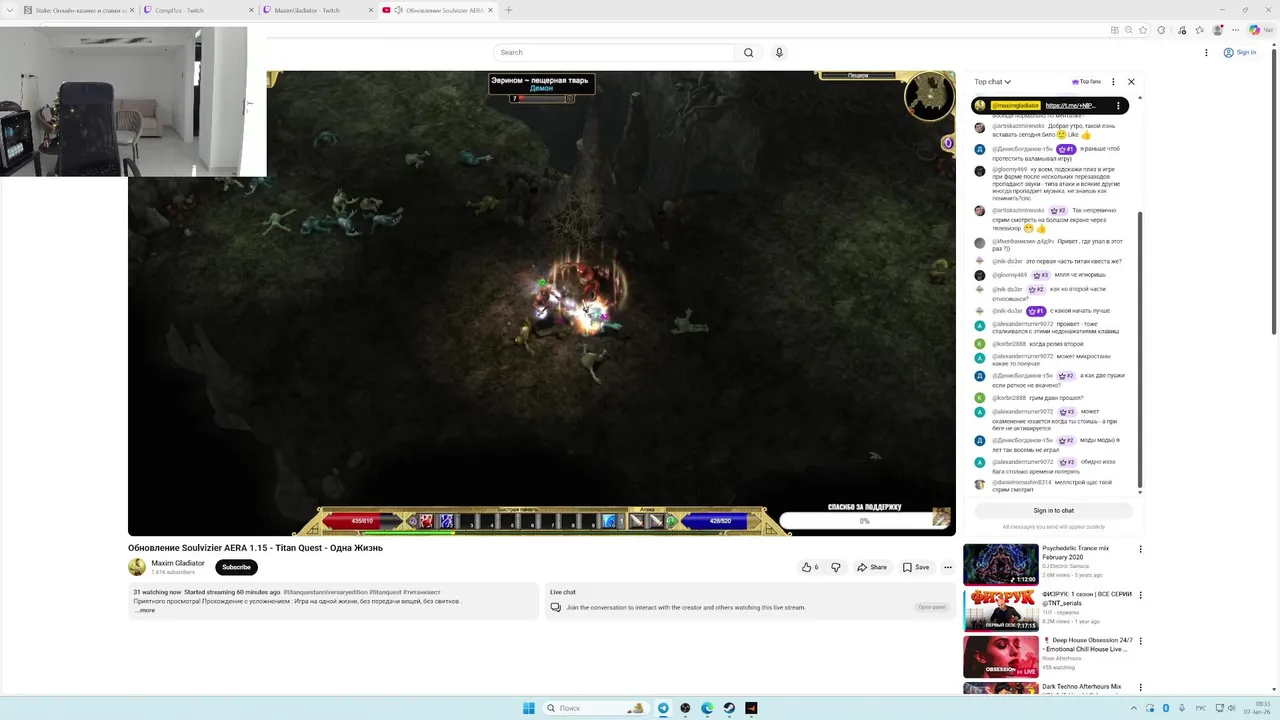
Task: Open the favorites list icon
Action: pyautogui.click(x=1199, y=30)
